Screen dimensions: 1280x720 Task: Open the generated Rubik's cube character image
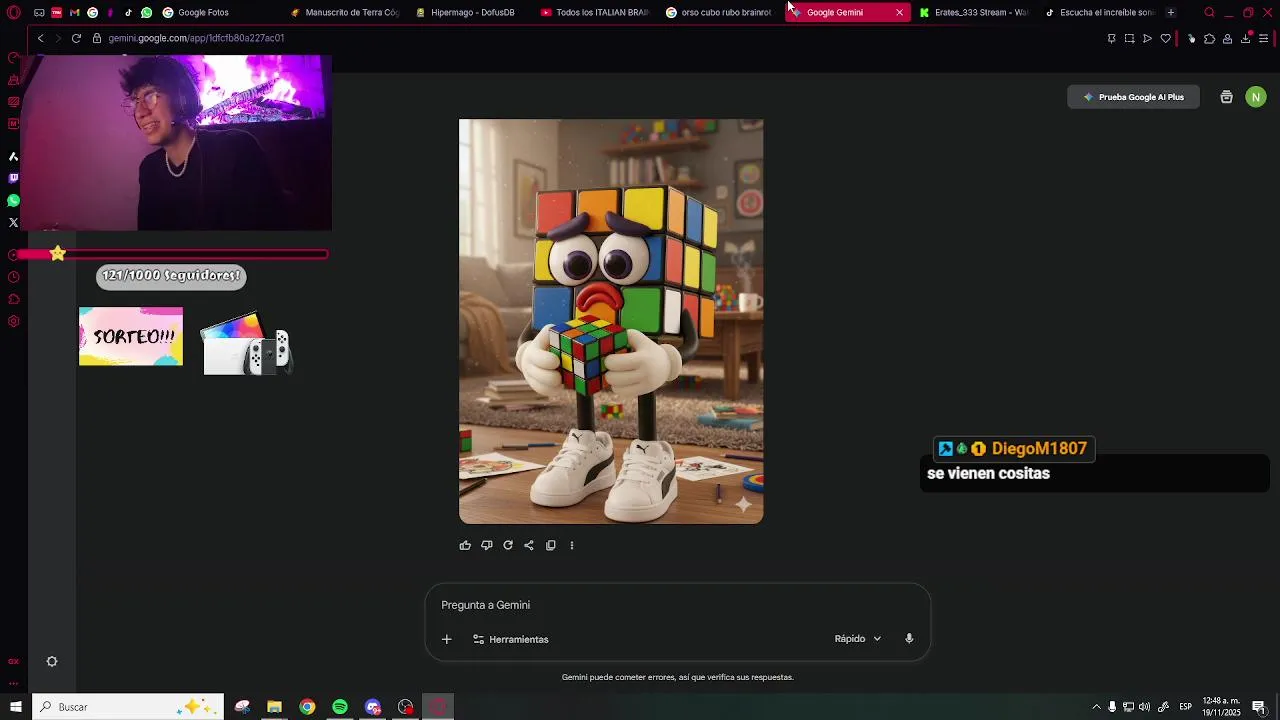coord(611,321)
